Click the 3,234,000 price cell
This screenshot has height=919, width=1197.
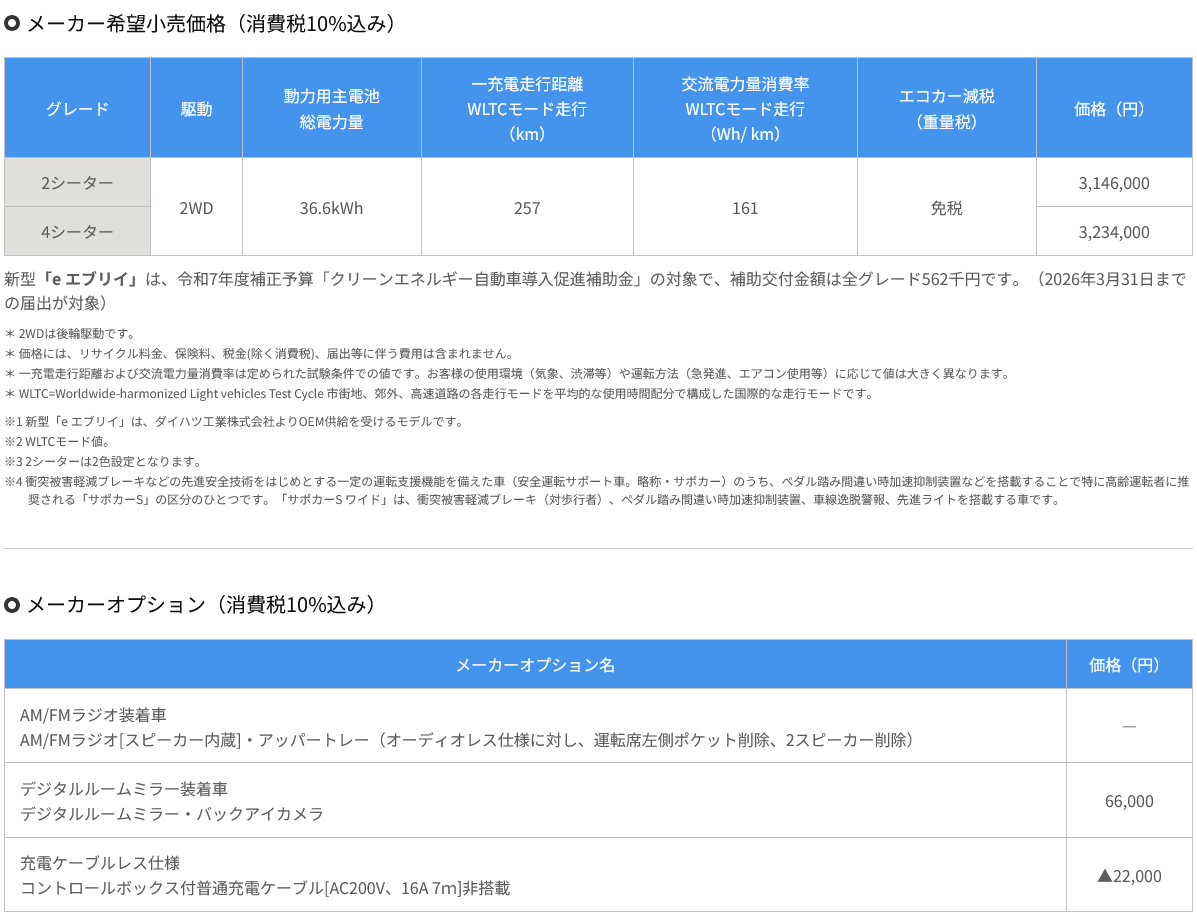pos(1114,232)
